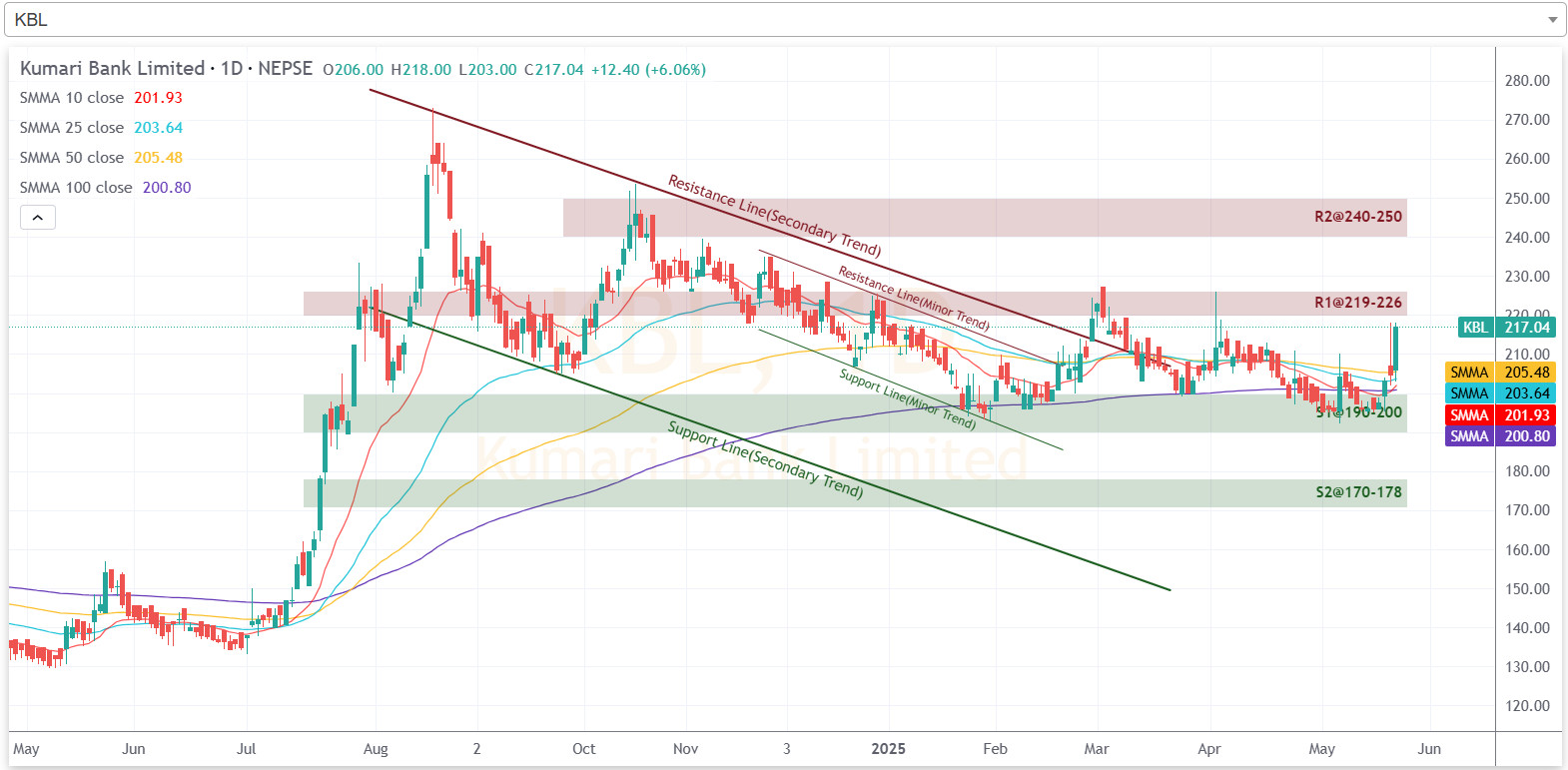
Task: Click the SMMA 10 close legend entry
Action: pyautogui.click(x=101, y=98)
